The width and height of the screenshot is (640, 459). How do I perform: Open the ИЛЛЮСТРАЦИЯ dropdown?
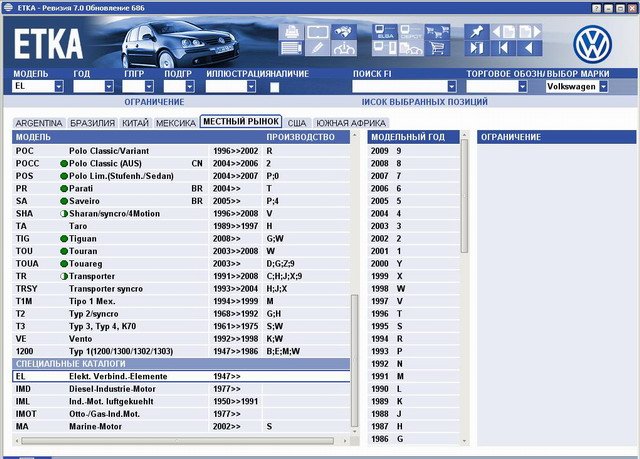(251, 86)
